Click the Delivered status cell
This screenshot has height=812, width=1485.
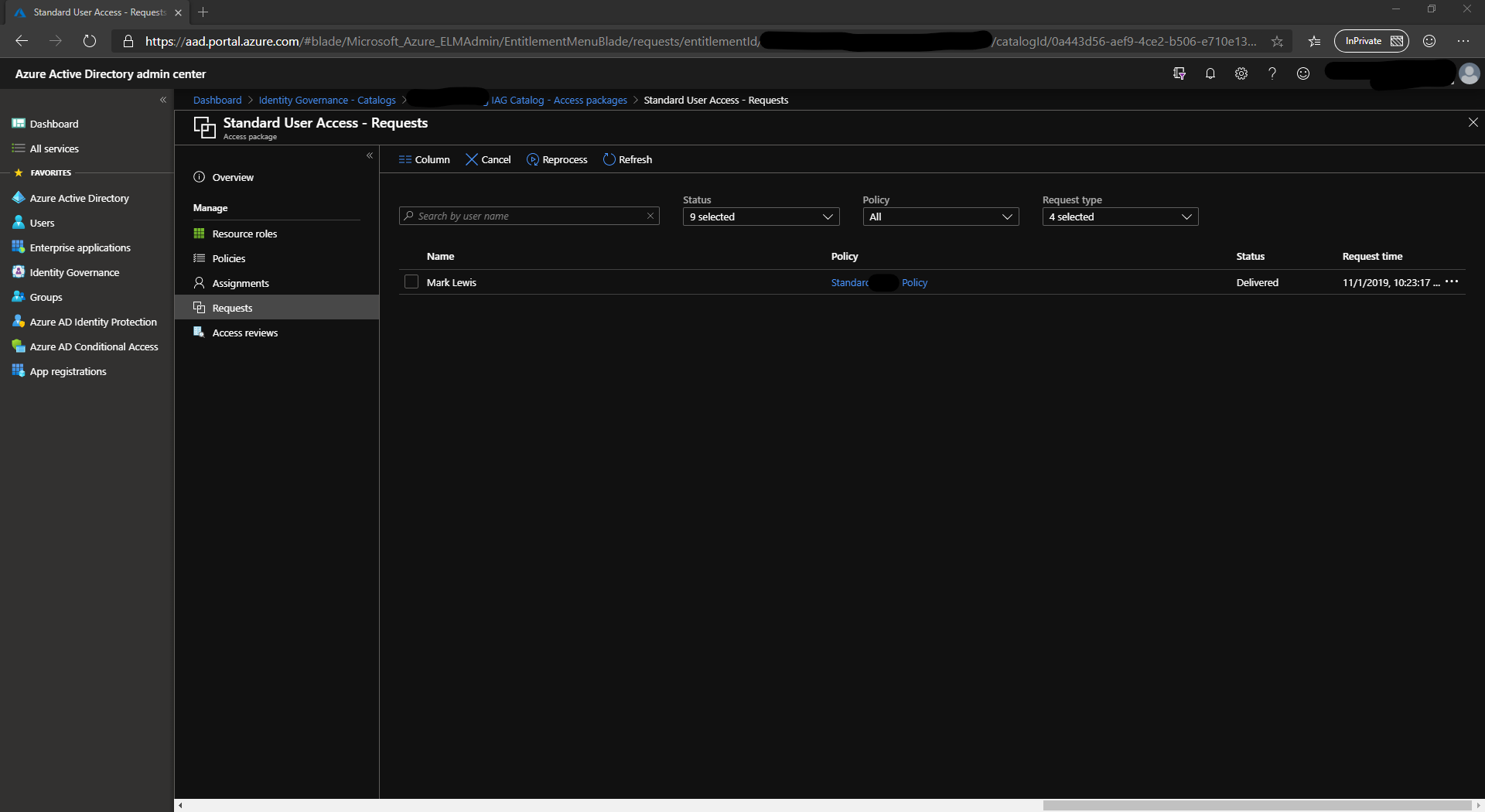(1258, 283)
